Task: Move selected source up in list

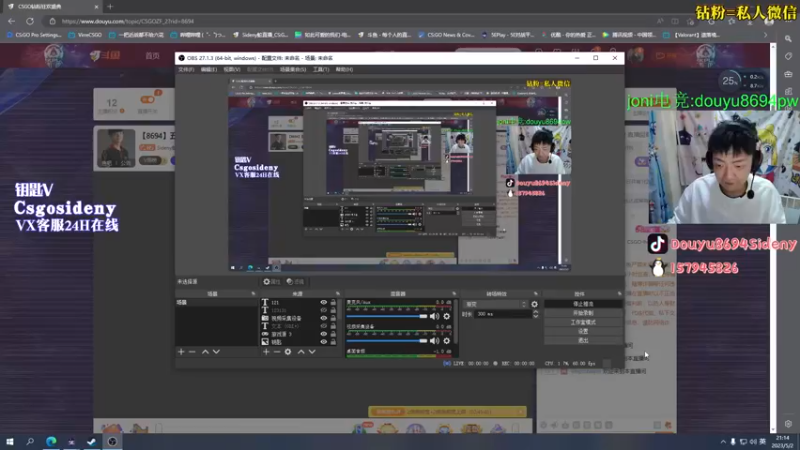Action: pyautogui.click(x=301, y=352)
